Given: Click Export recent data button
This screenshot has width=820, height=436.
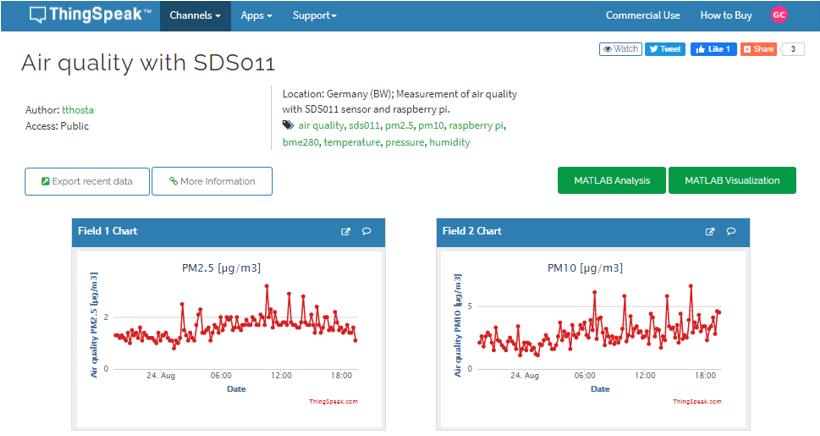Looking at the screenshot, I should pyautogui.click(x=87, y=181).
